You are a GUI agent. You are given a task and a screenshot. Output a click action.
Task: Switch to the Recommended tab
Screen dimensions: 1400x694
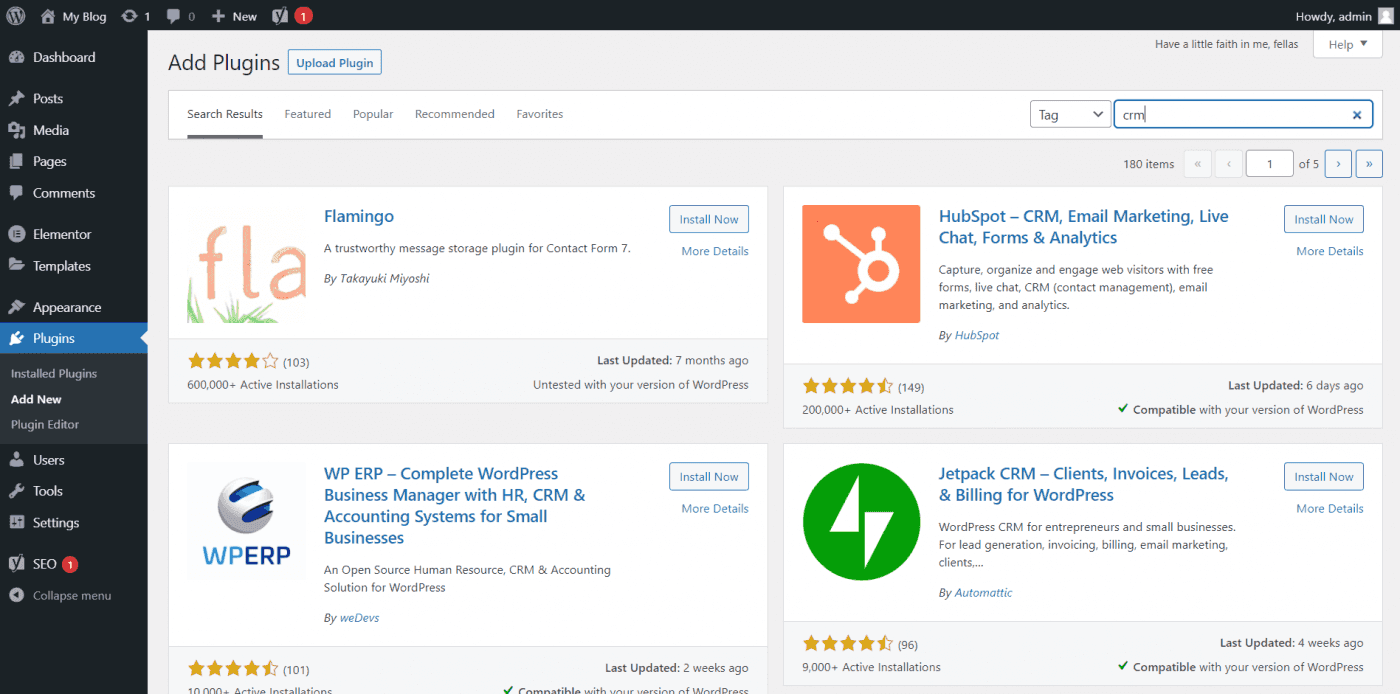(x=455, y=114)
